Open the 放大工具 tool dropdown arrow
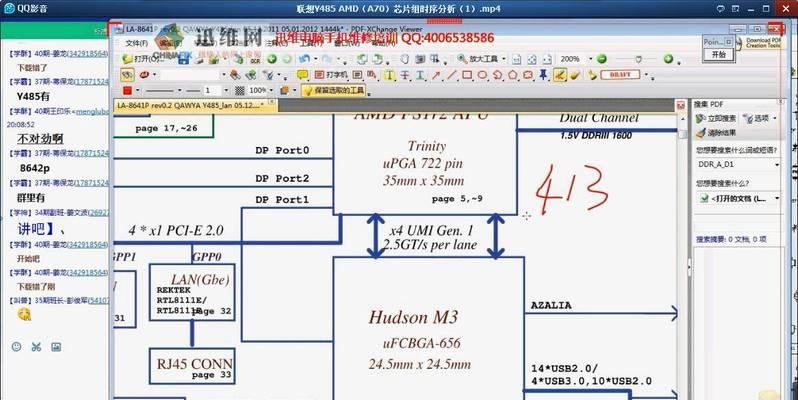Screen dimensions: 798x400 coord(504,59)
